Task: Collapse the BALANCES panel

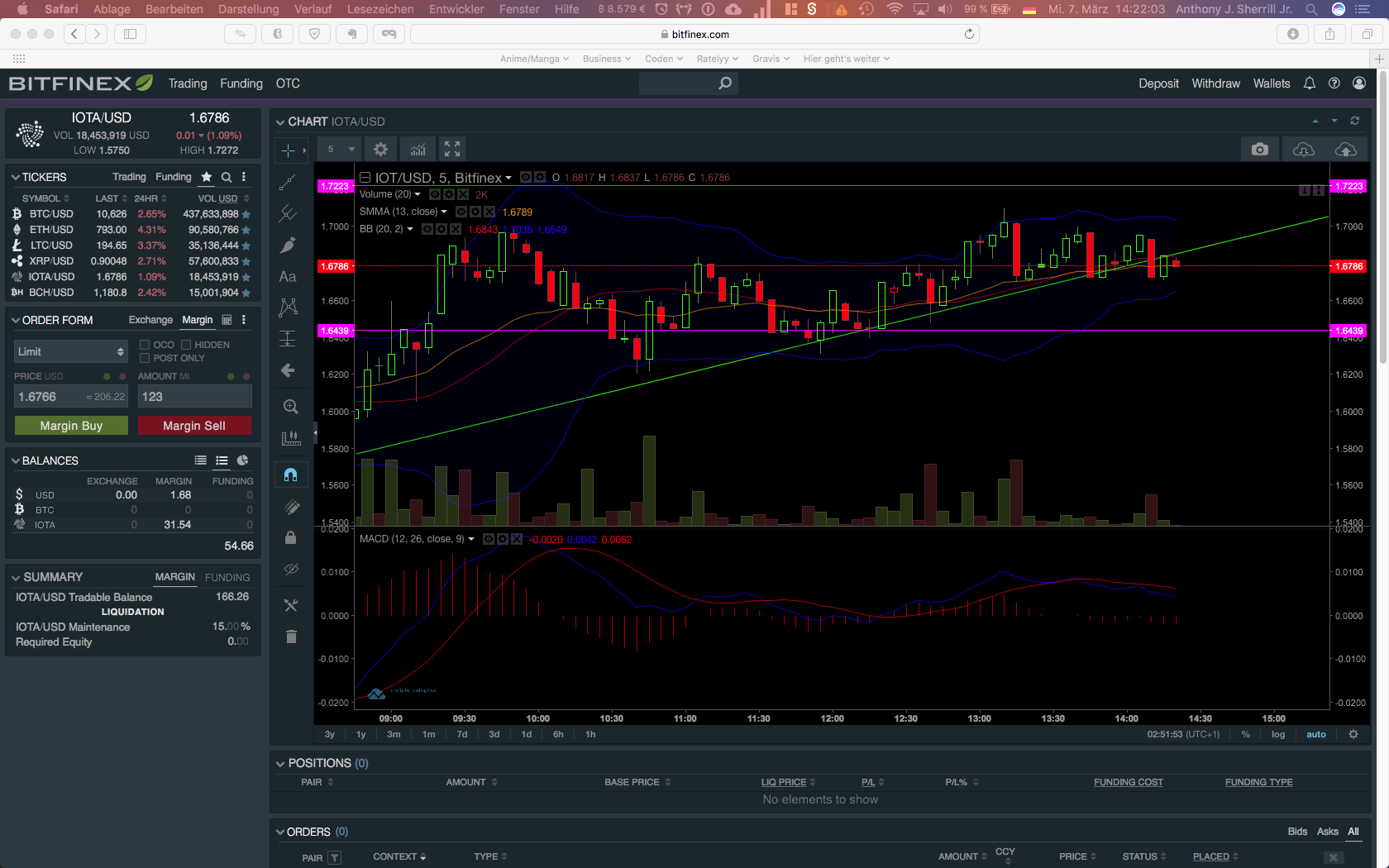Action: pyautogui.click(x=16, y=461)
